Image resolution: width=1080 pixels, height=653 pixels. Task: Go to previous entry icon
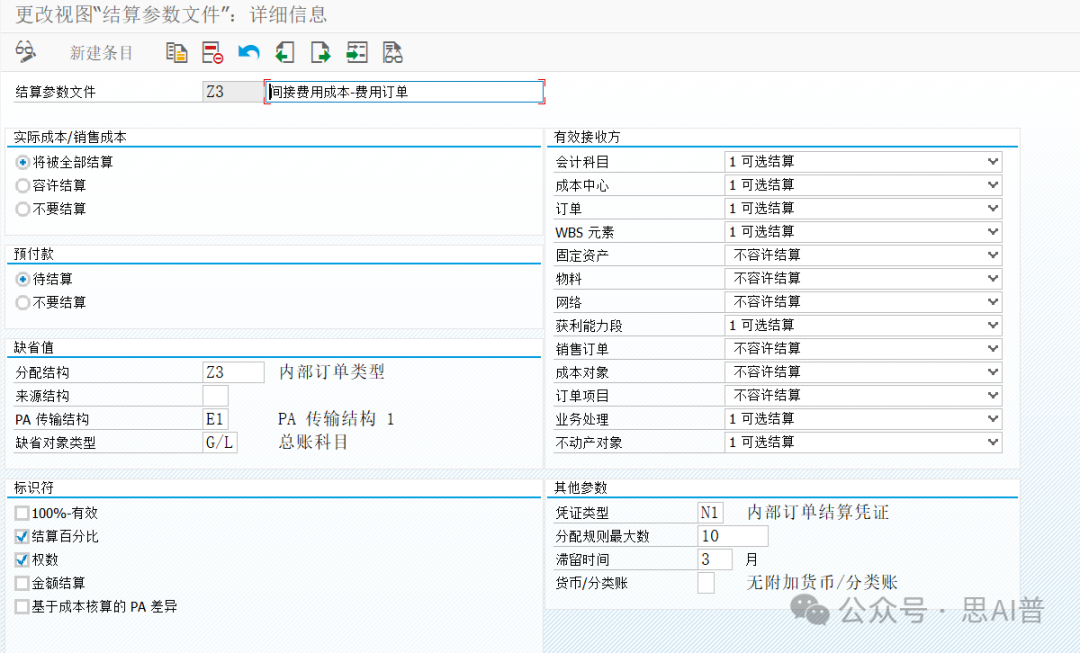coord(285,52)
